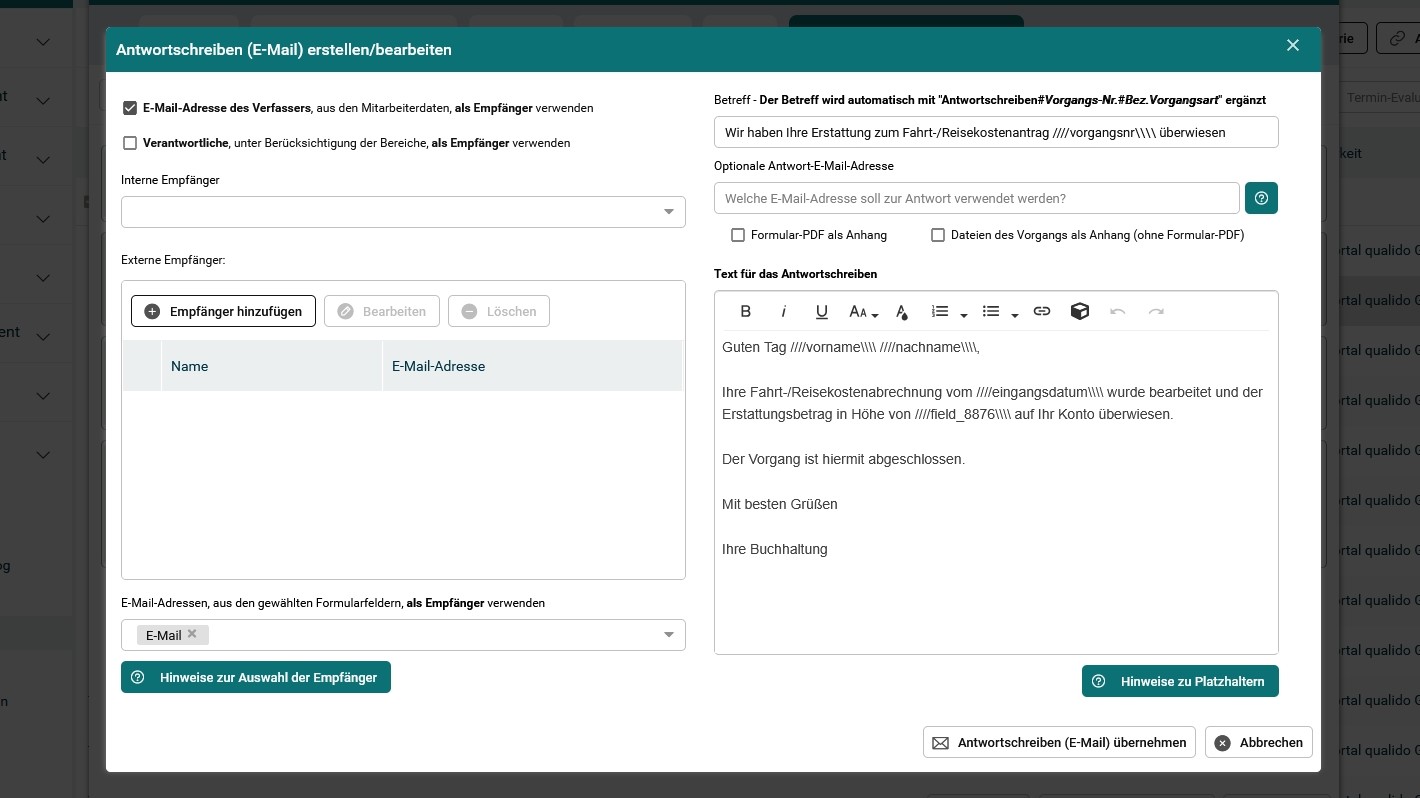Image resolution: width=1420 pixels, height=798 pixels.
Task: Check Formular-PDF als Anhang
Action: pyautogui.click(x=738, y=235)
